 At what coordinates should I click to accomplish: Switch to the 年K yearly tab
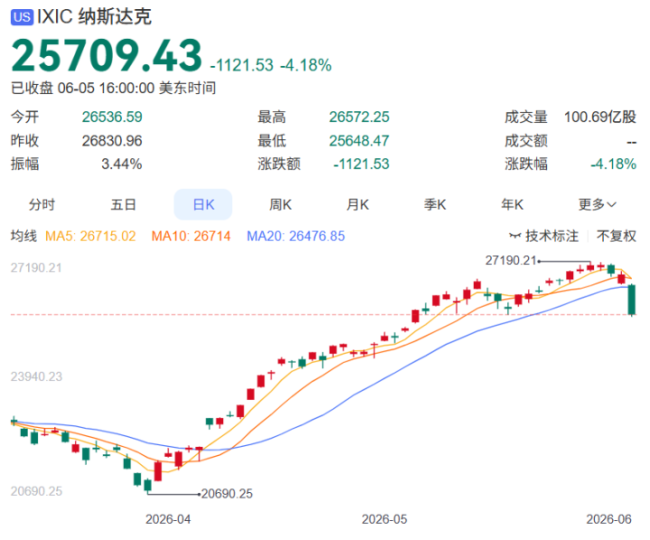point(512,204)
